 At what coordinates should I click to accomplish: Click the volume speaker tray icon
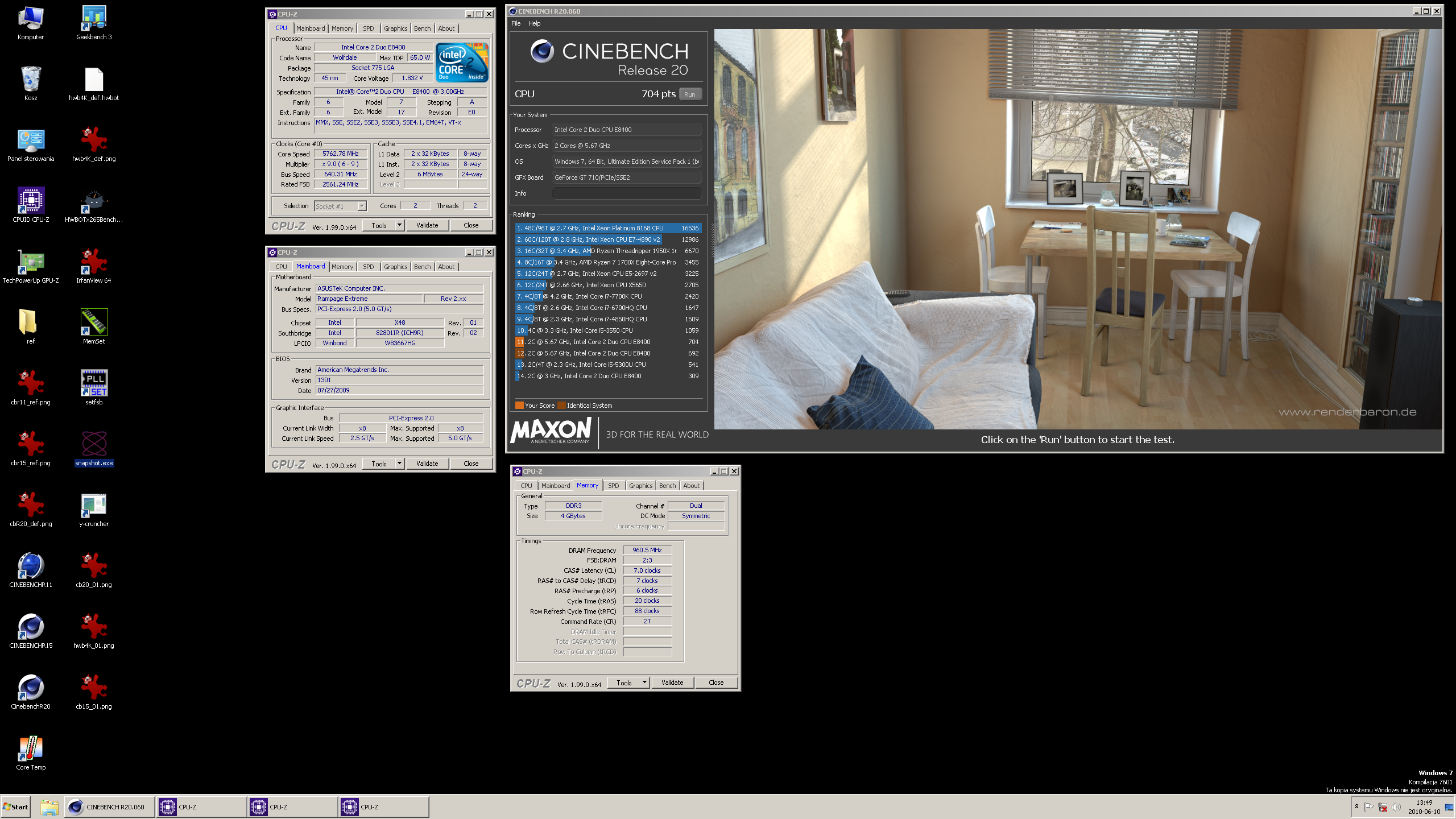(x=1396, y=807)
